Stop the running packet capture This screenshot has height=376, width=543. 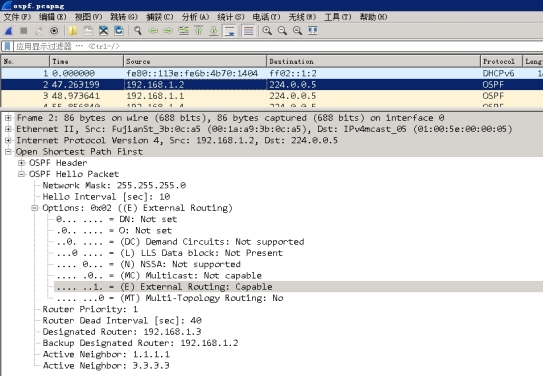(24, 31)
